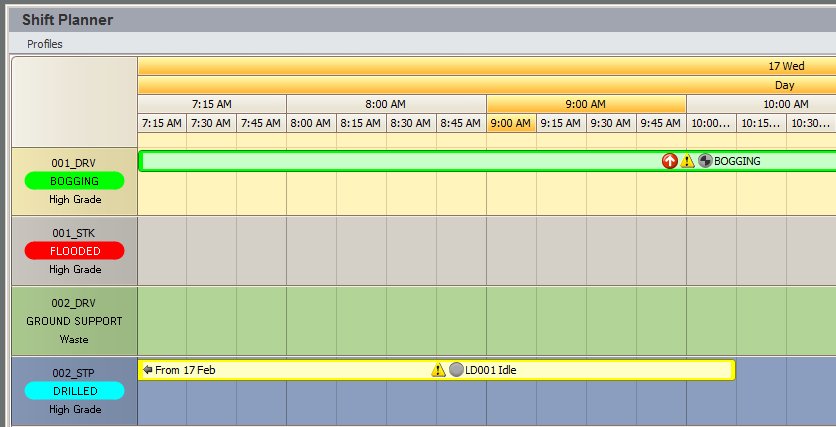Viewport: 836px width, 427px height.
Task: Click grey circle icon beside LD001 Idle
Action: pos(456,369)
